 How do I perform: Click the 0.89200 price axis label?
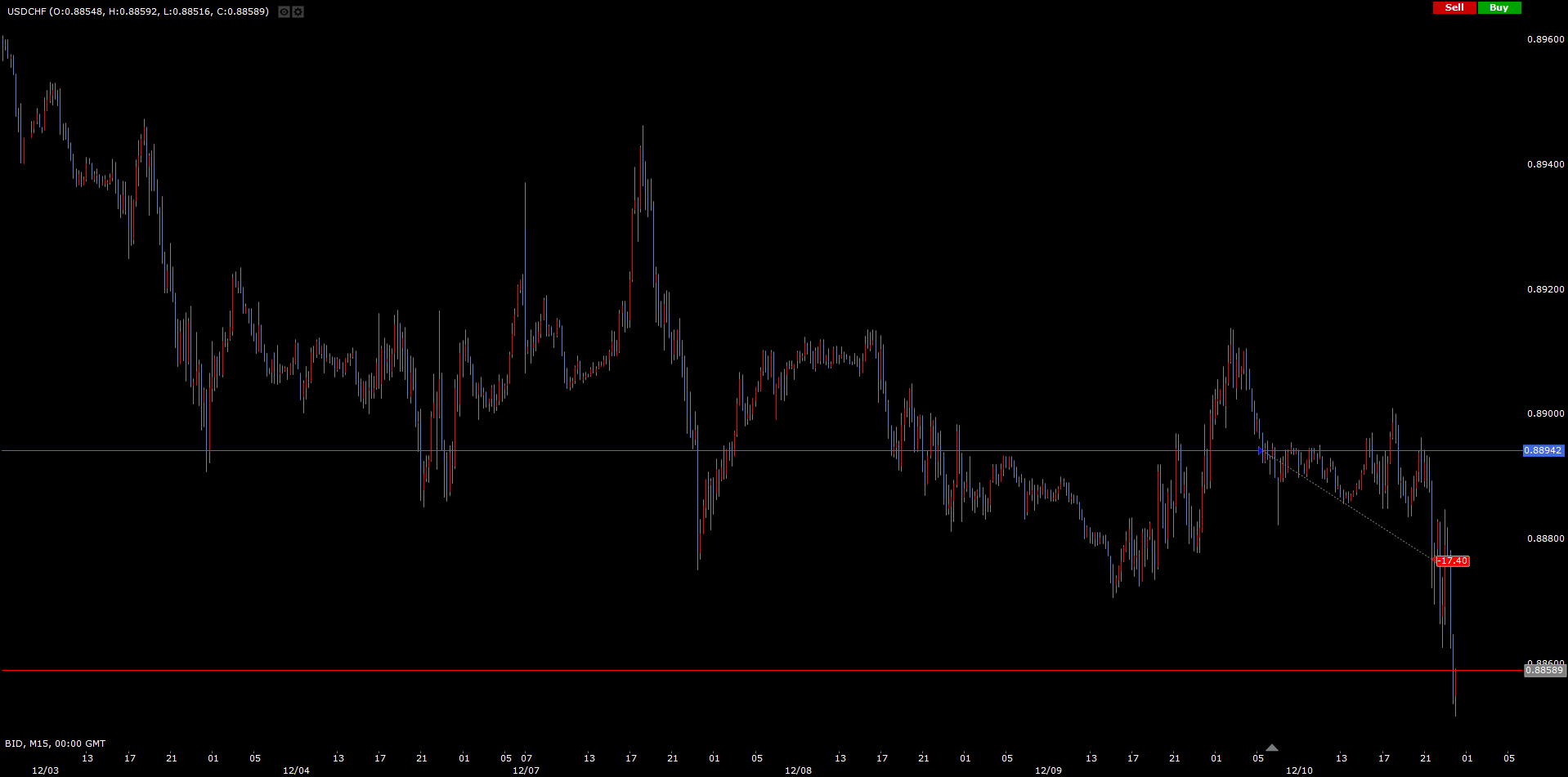click(x=1545, y=289)
